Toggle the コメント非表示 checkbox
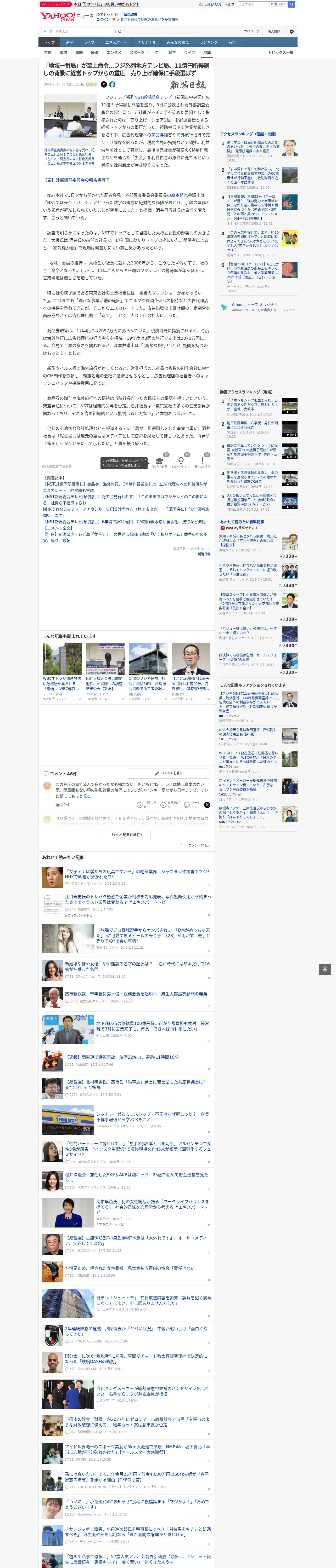This screenshot has height=1568, width=336. 183,845
